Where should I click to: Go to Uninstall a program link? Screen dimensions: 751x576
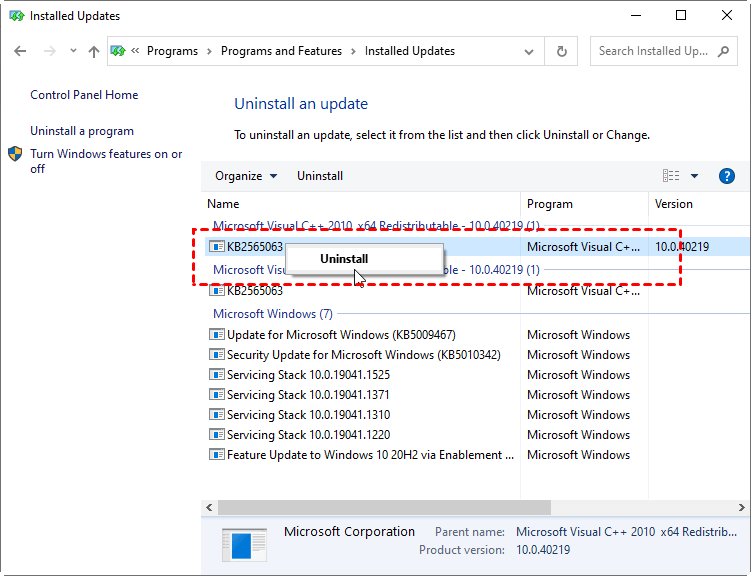point(82,131)
